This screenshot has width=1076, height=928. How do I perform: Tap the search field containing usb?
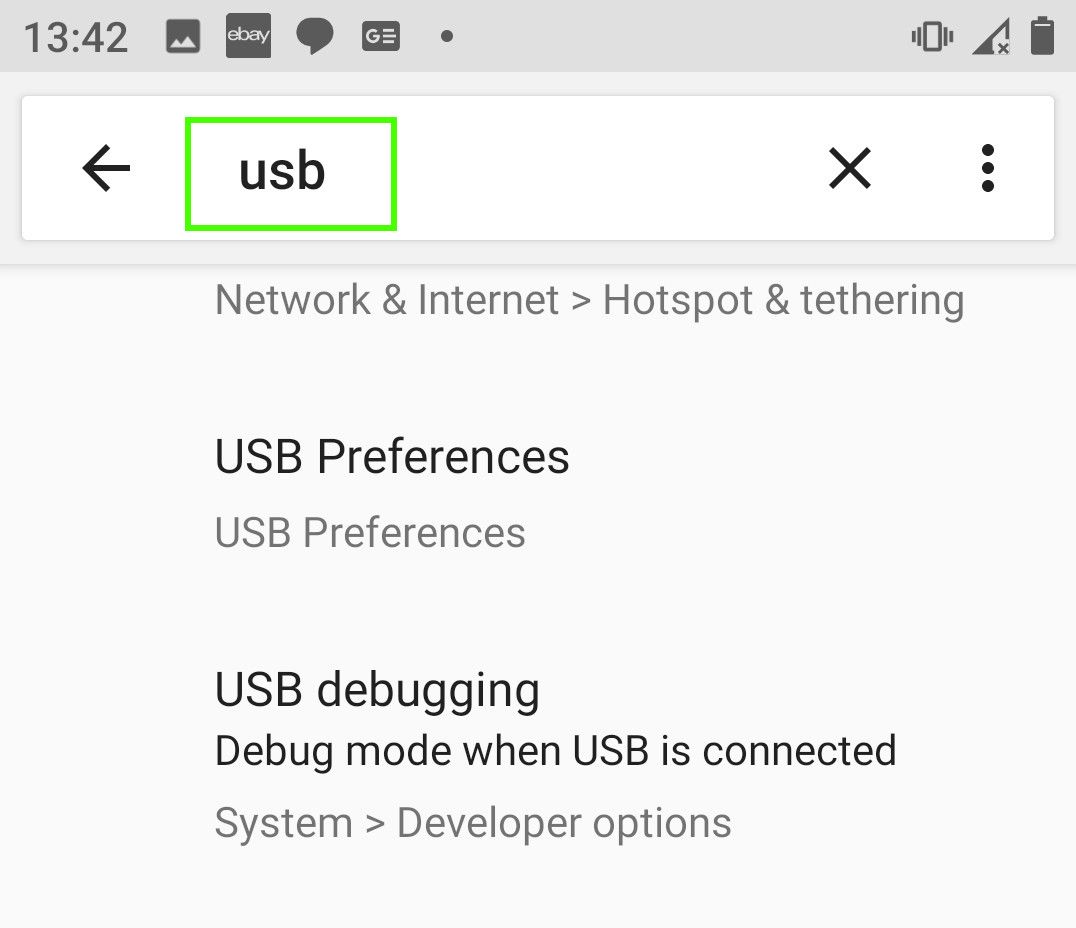tap(290, 170)
